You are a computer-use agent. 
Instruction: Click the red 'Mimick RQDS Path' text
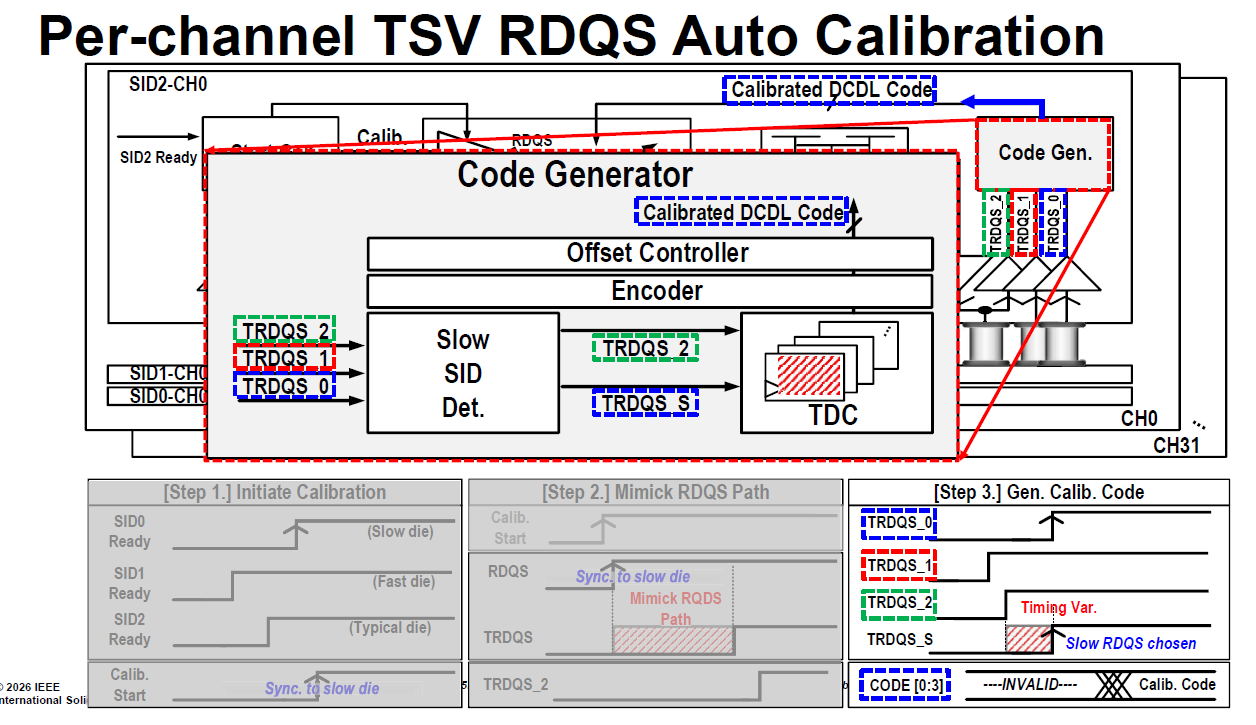675,608
